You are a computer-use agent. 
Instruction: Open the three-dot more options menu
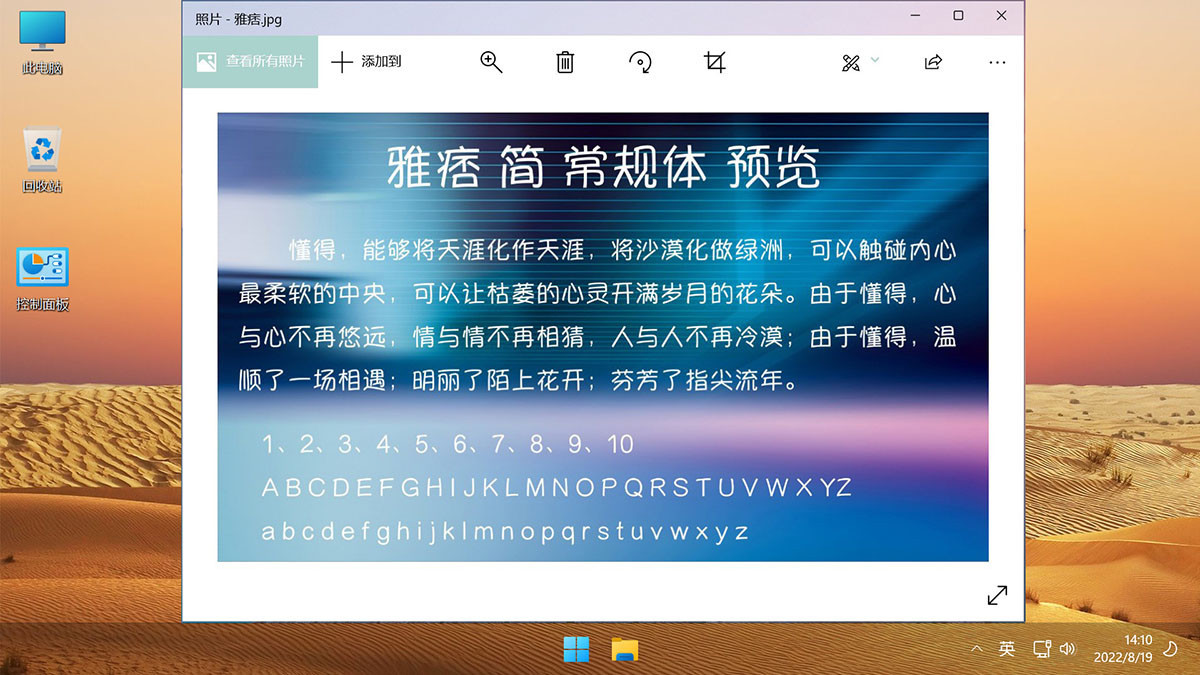click(x=997, y=62)
